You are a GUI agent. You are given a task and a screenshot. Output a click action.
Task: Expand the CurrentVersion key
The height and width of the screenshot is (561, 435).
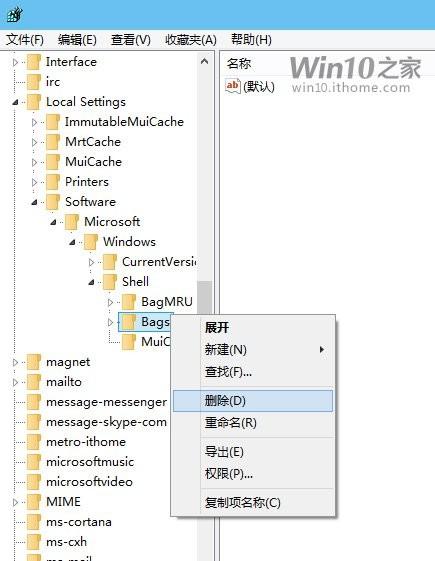point(91,263)
